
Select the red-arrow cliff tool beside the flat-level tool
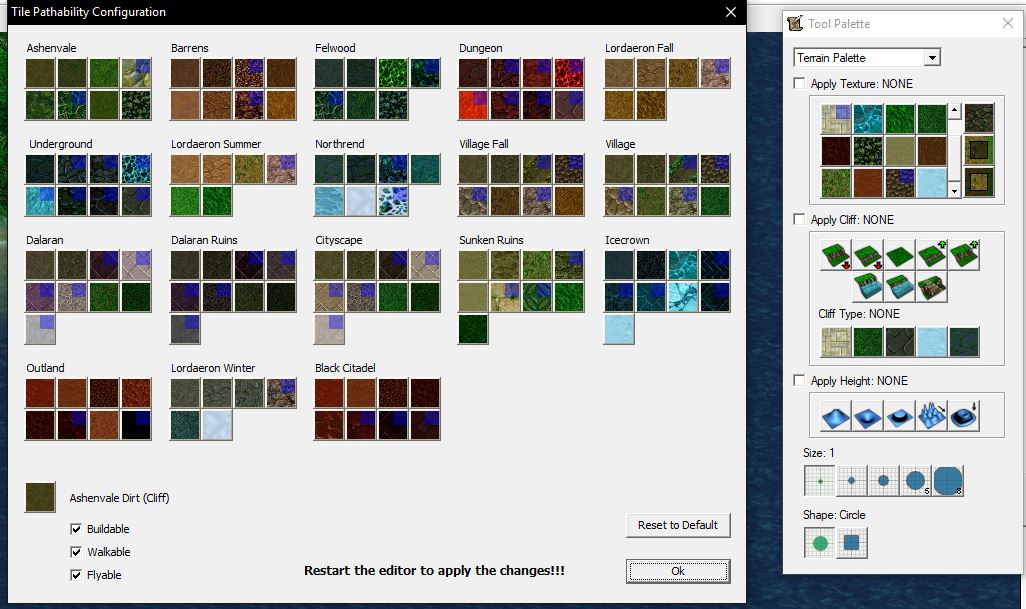(x=868, y=255)
